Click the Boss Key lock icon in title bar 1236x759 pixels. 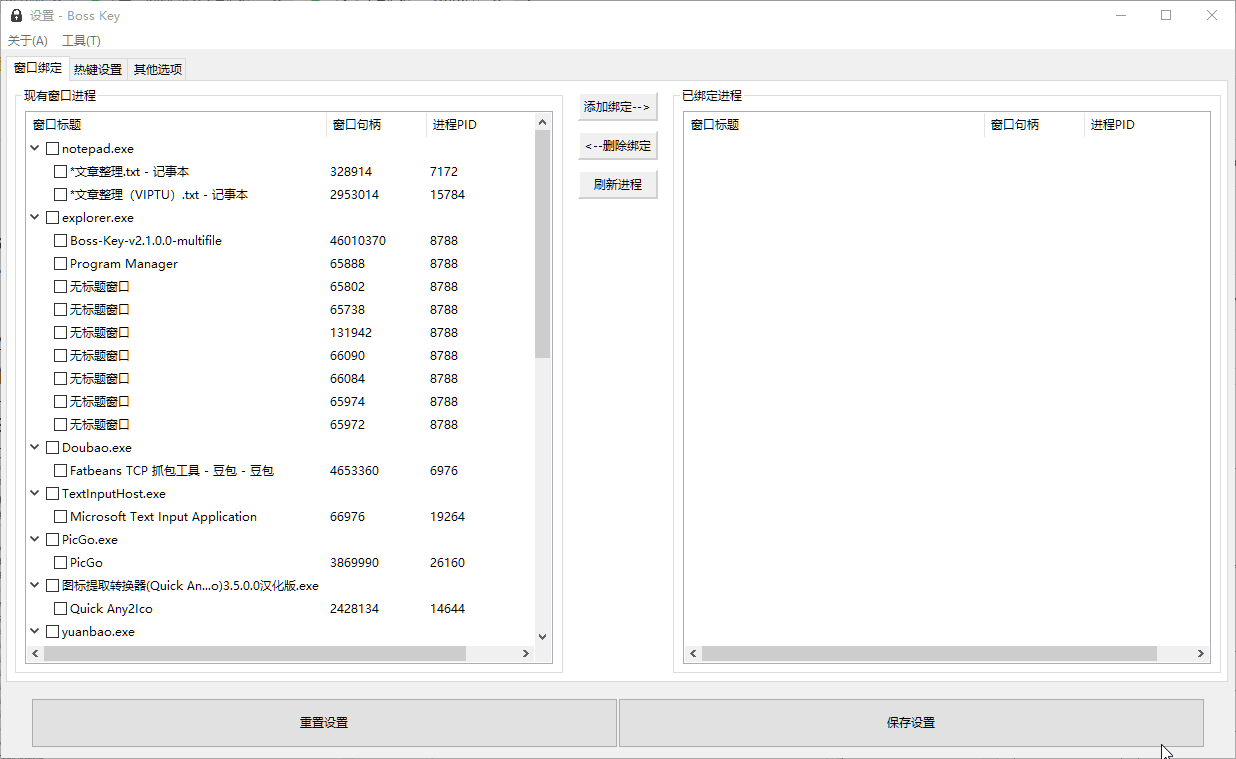click(x=16, y=16)
